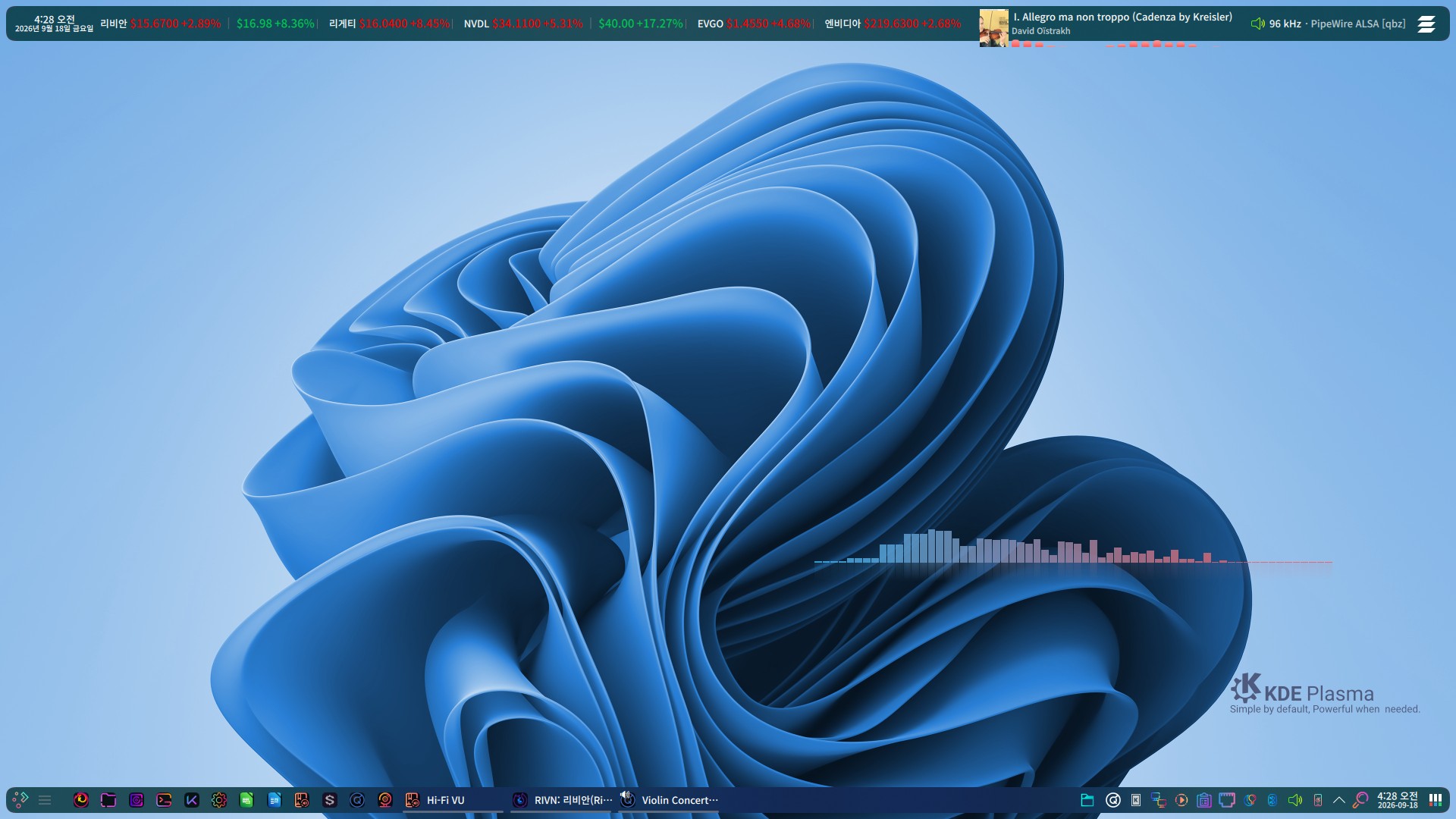Select the 리비안 $15.6700 stock ticker

pyautogui.click(x=161, y=24)
